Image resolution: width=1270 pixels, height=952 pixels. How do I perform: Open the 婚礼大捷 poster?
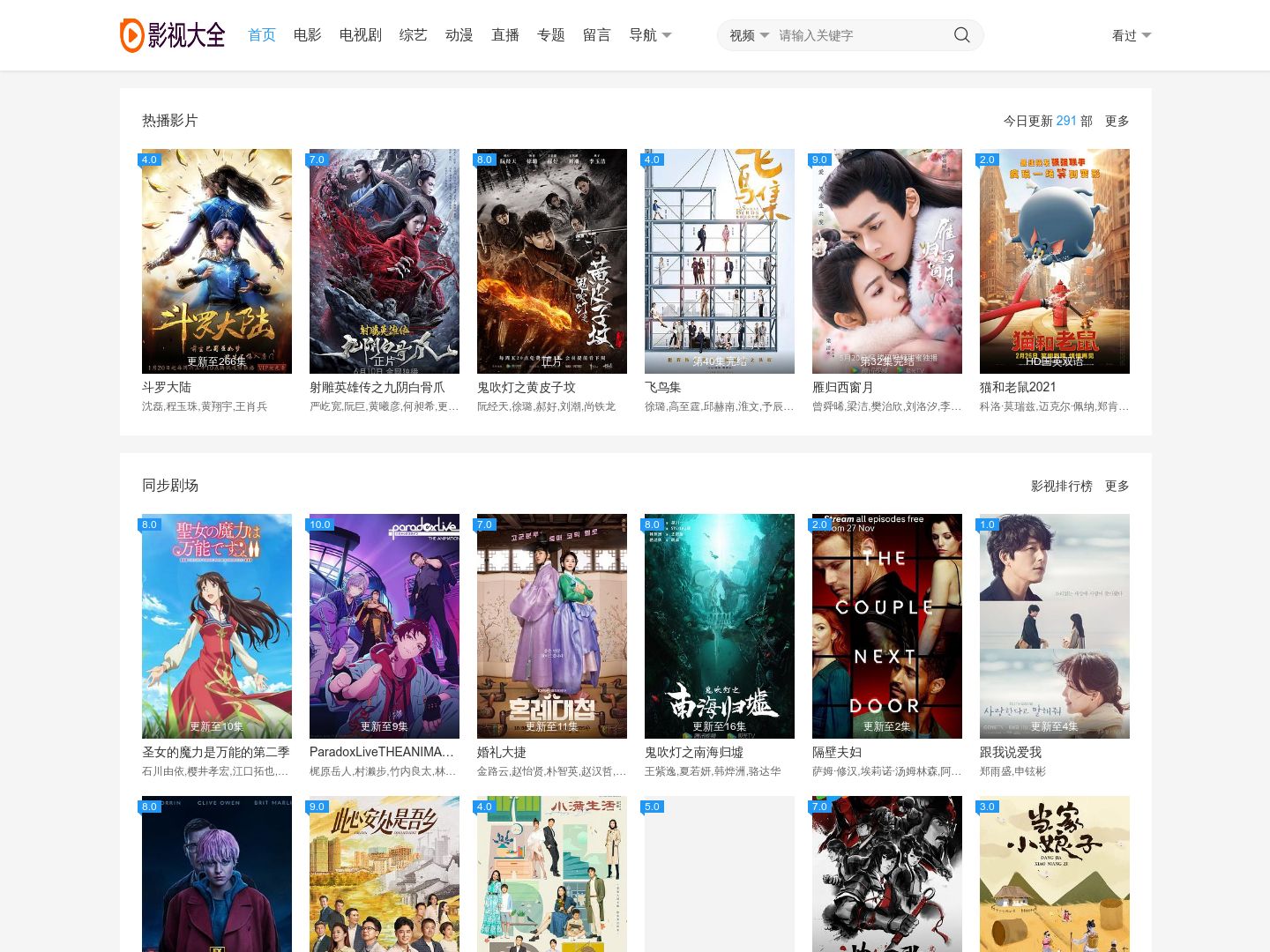click(552, 626)
